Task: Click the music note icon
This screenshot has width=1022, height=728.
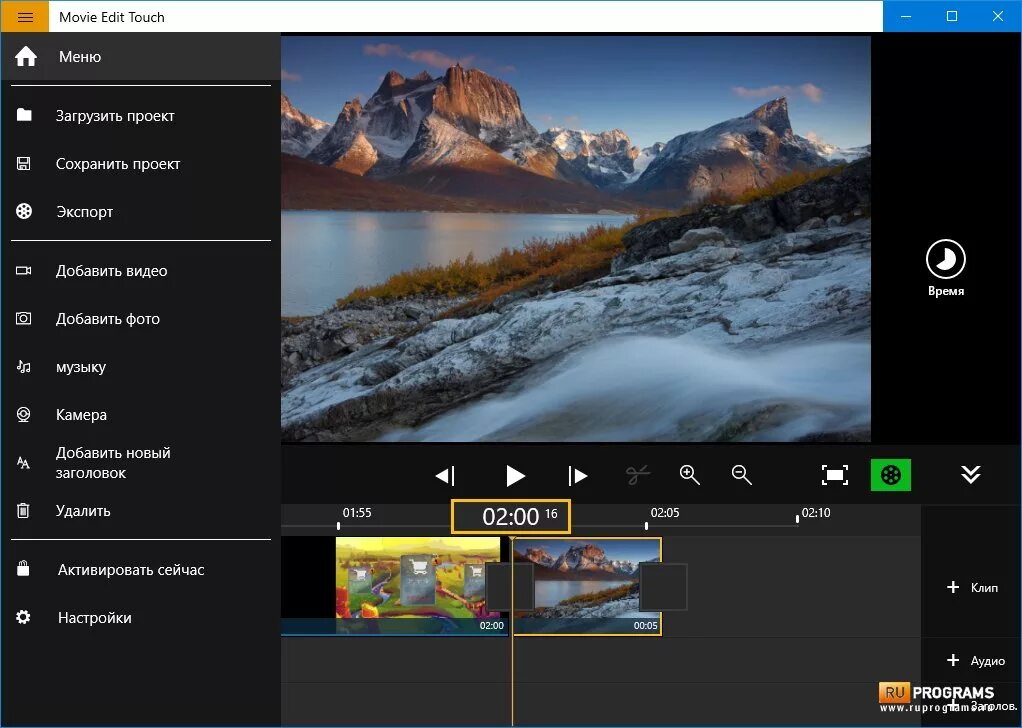Action: (23, 366)
